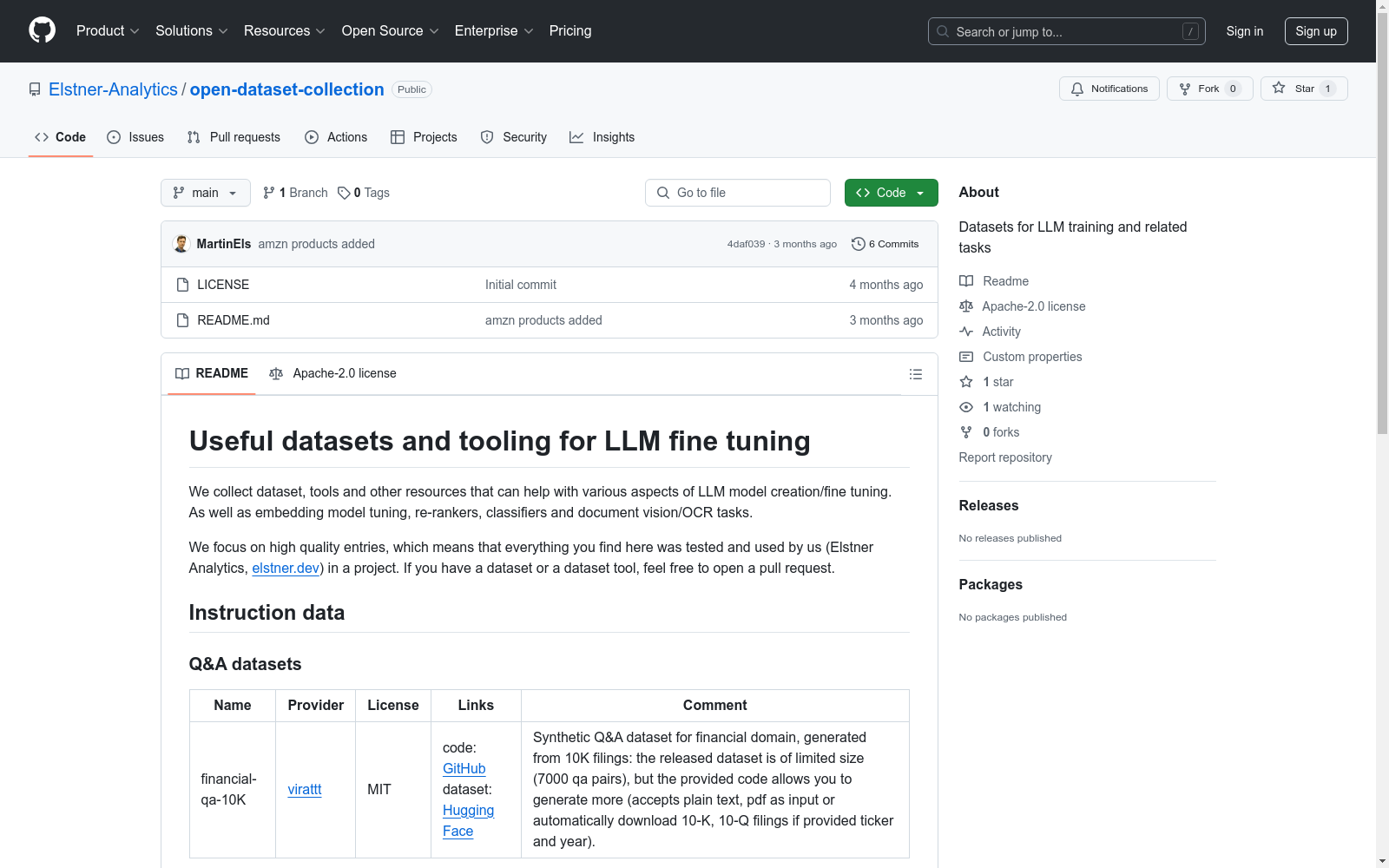Open the Elstner-Analytics organization link

pos(113,89)
